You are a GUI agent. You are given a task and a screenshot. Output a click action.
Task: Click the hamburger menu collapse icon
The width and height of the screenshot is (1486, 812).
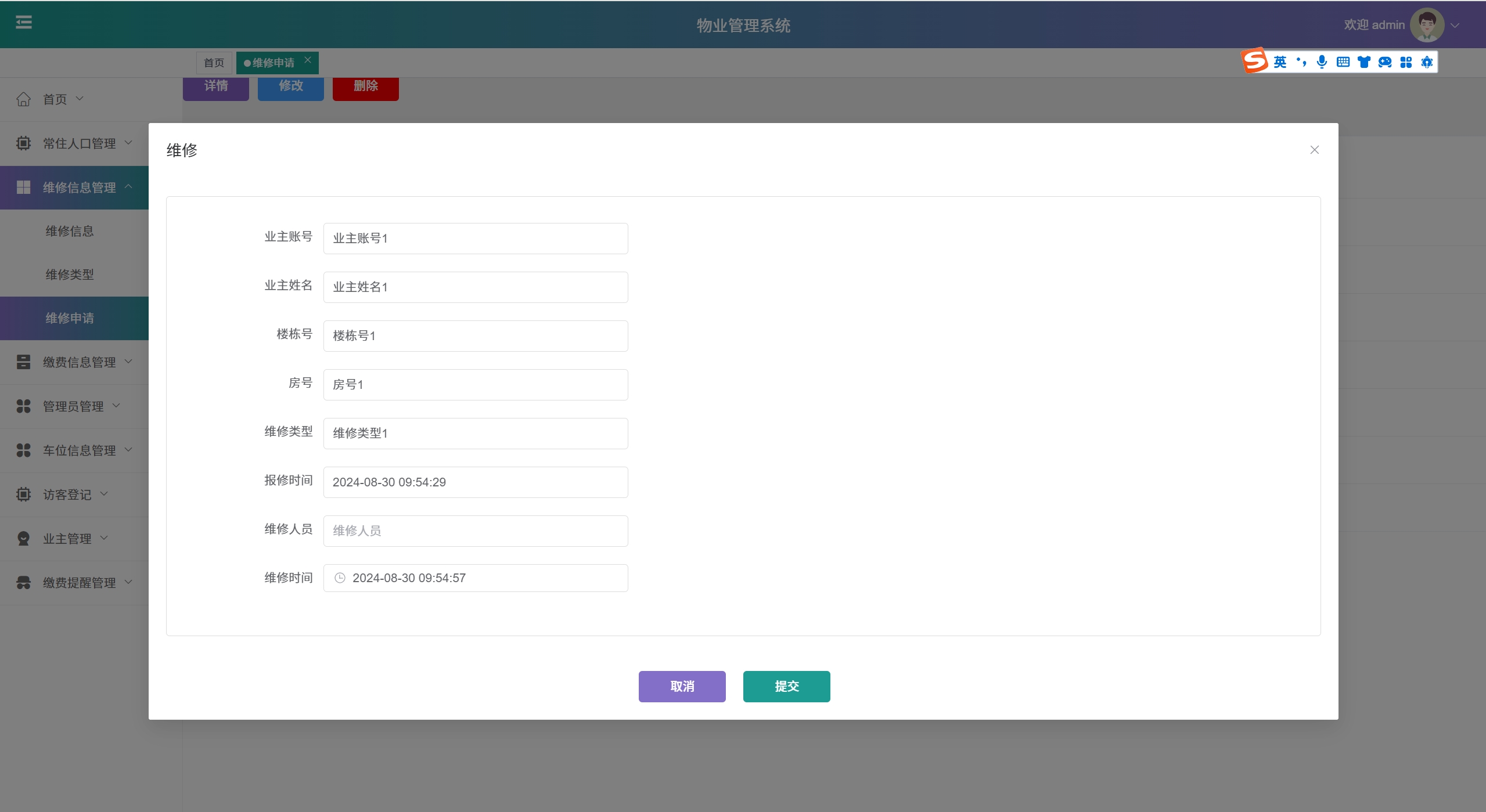click(24, 23)
